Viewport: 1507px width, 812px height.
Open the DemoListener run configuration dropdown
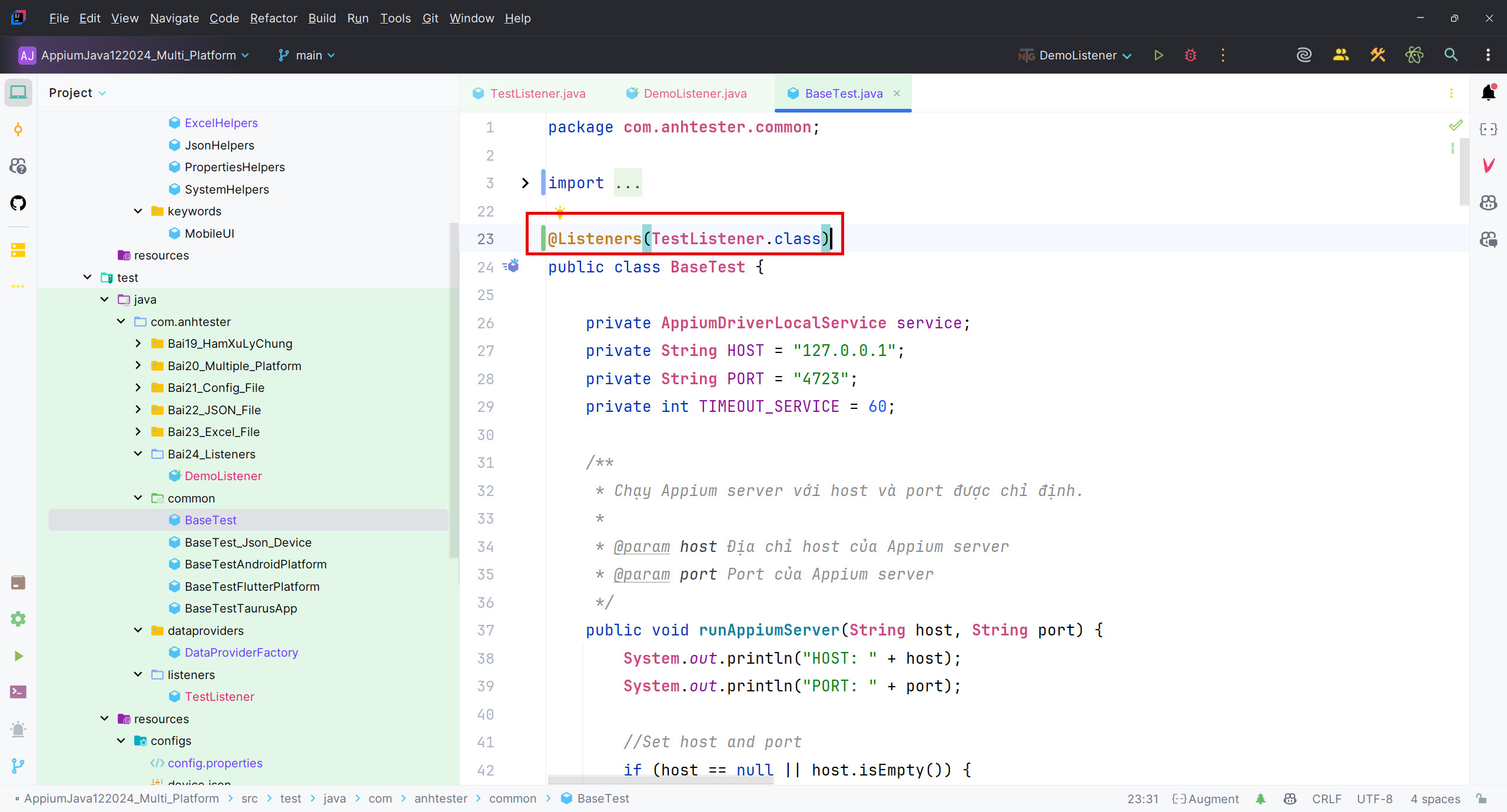point(1075,55)
